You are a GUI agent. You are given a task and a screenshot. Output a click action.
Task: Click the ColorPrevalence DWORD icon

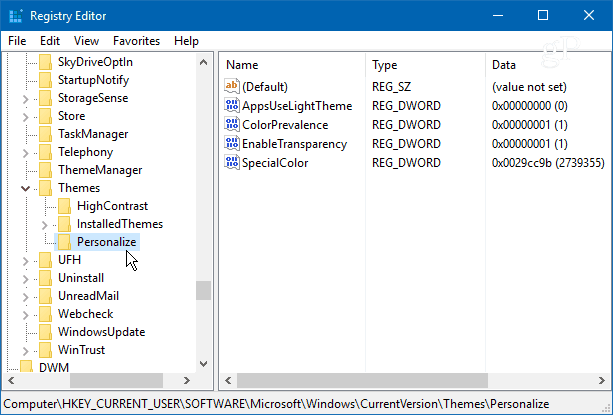point(231,125)
